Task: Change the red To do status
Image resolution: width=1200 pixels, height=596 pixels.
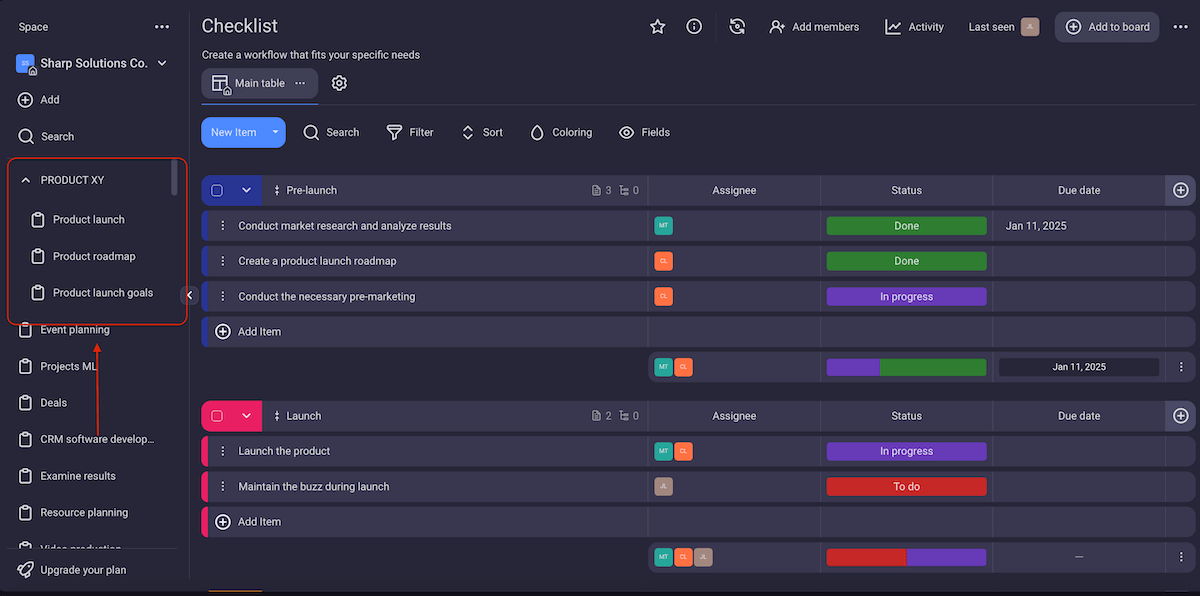Action: click(x=906, y=487)
